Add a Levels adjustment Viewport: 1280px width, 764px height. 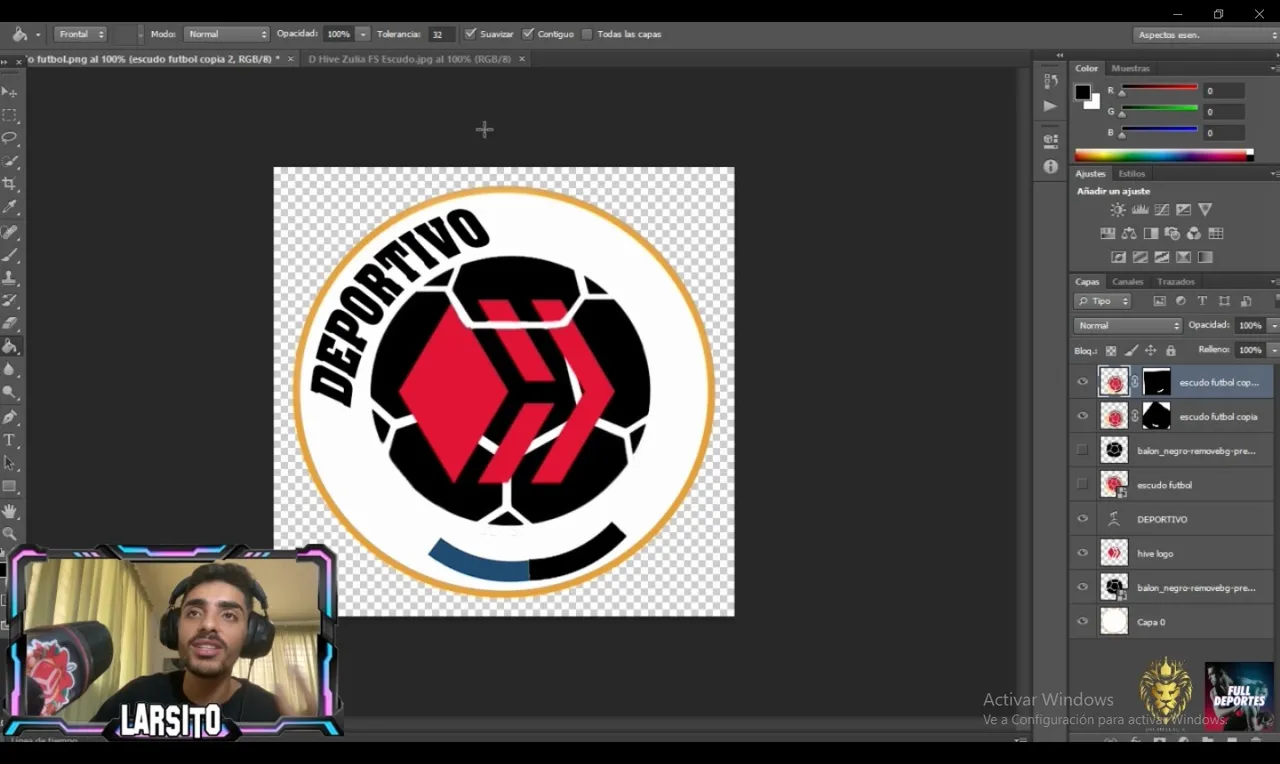tap(1140, 210)
